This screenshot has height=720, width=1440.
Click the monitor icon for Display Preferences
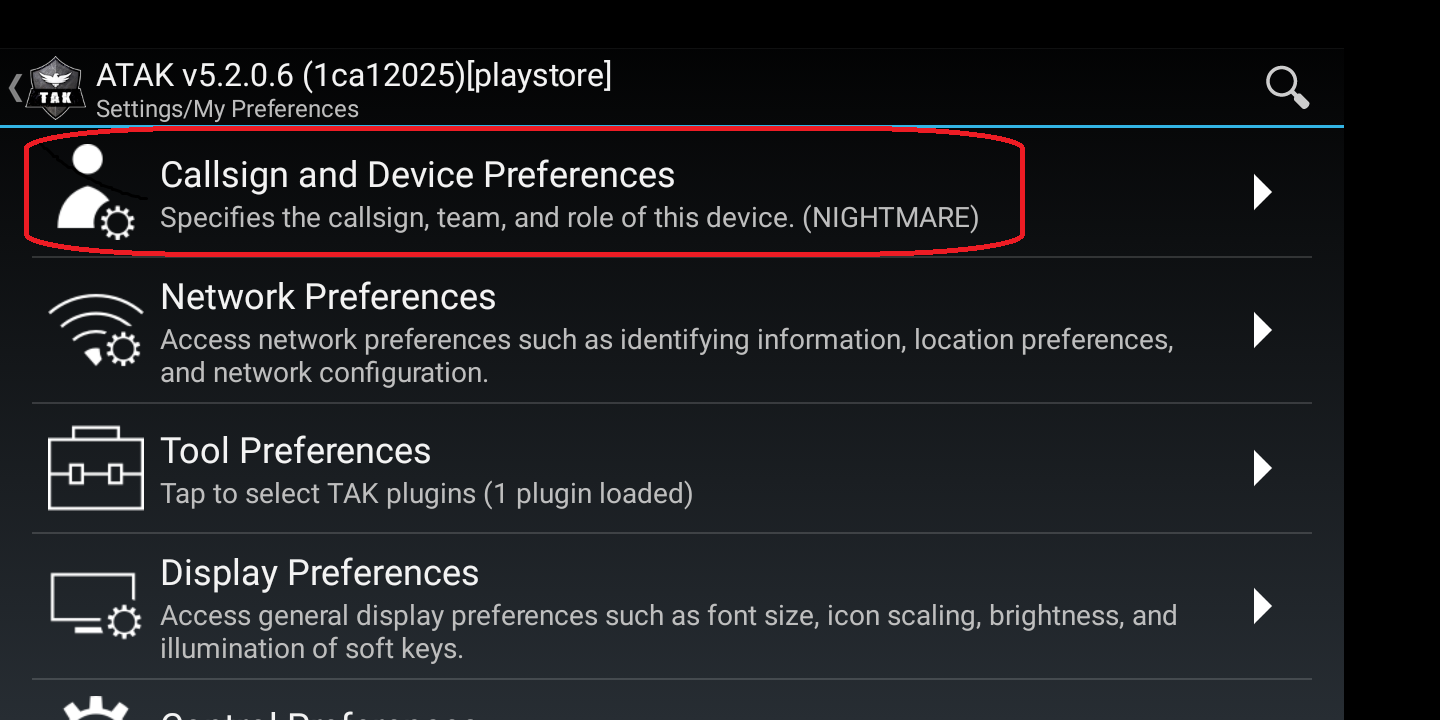click(x=96, y=605)
